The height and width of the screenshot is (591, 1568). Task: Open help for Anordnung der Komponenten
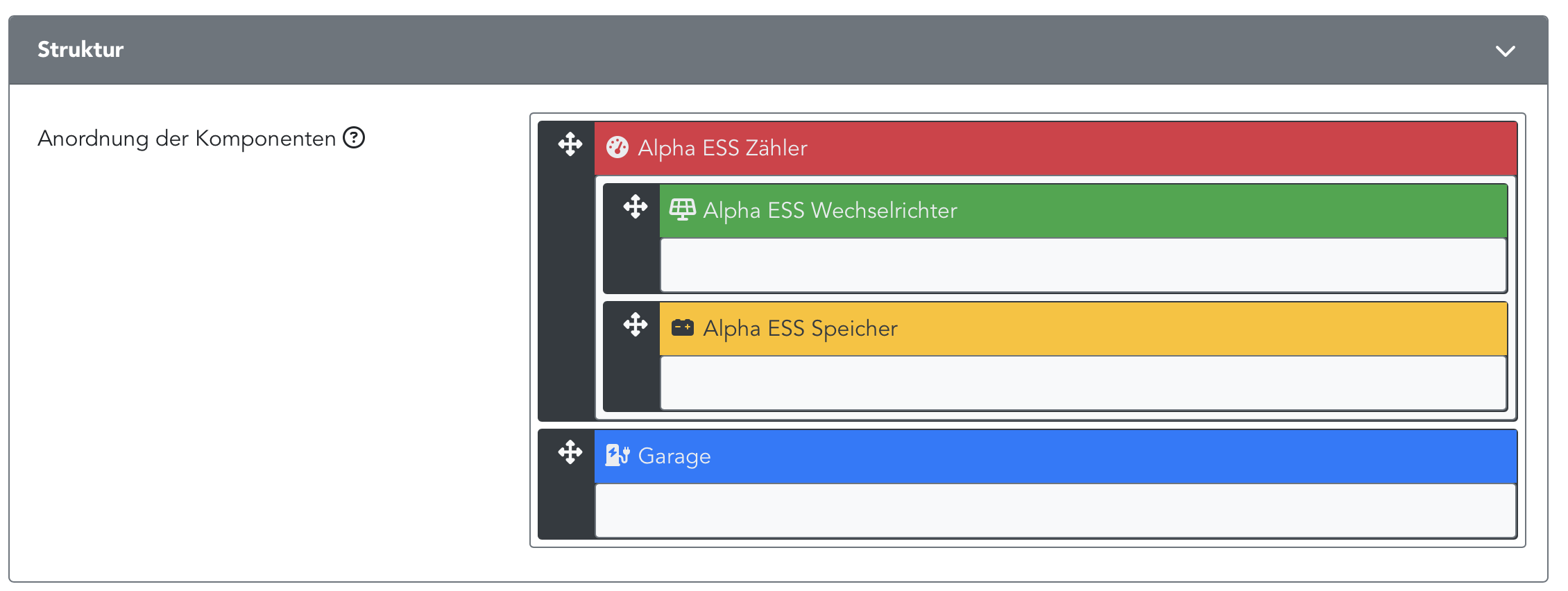coord(354,138)
